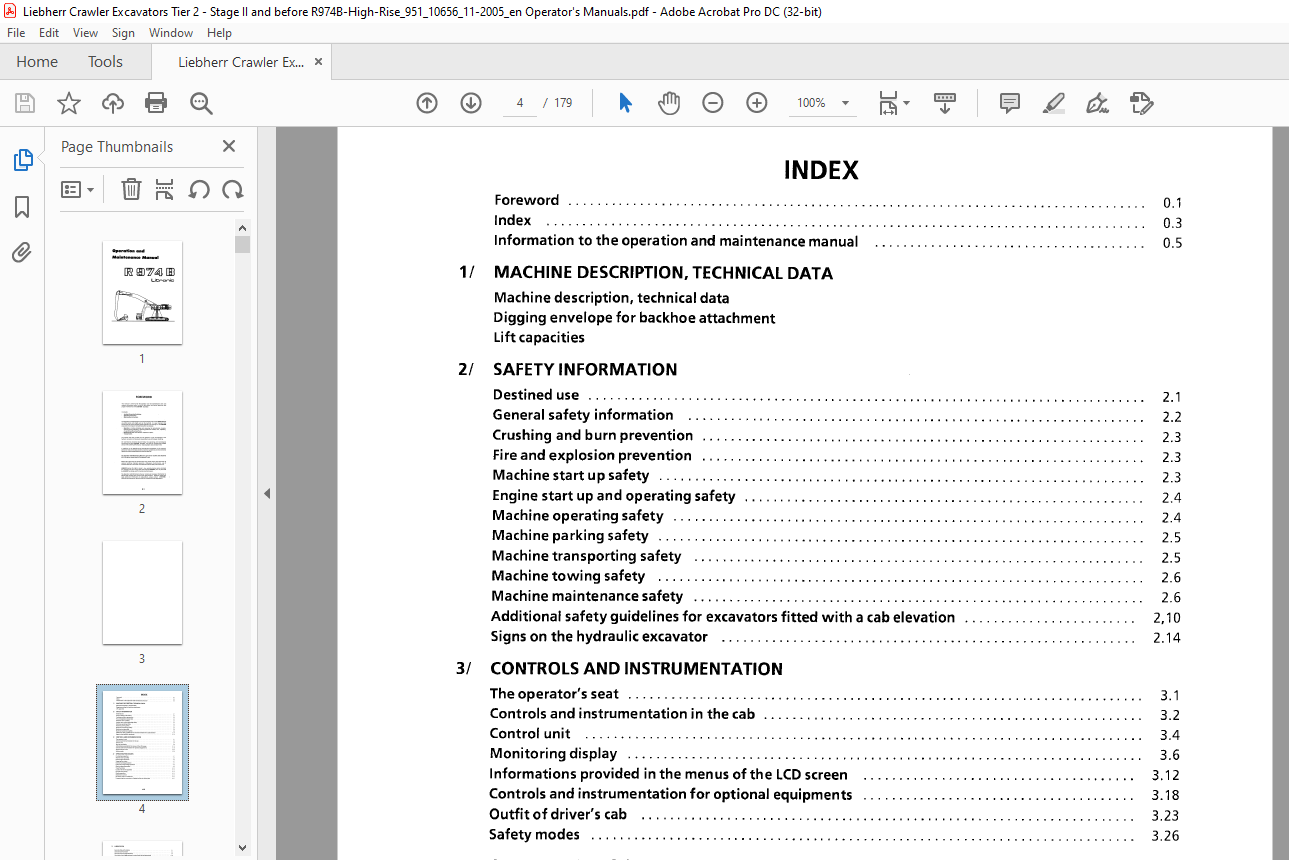1289x860 pixels.
Task: Print the document with printer icon
Action: 156,103
